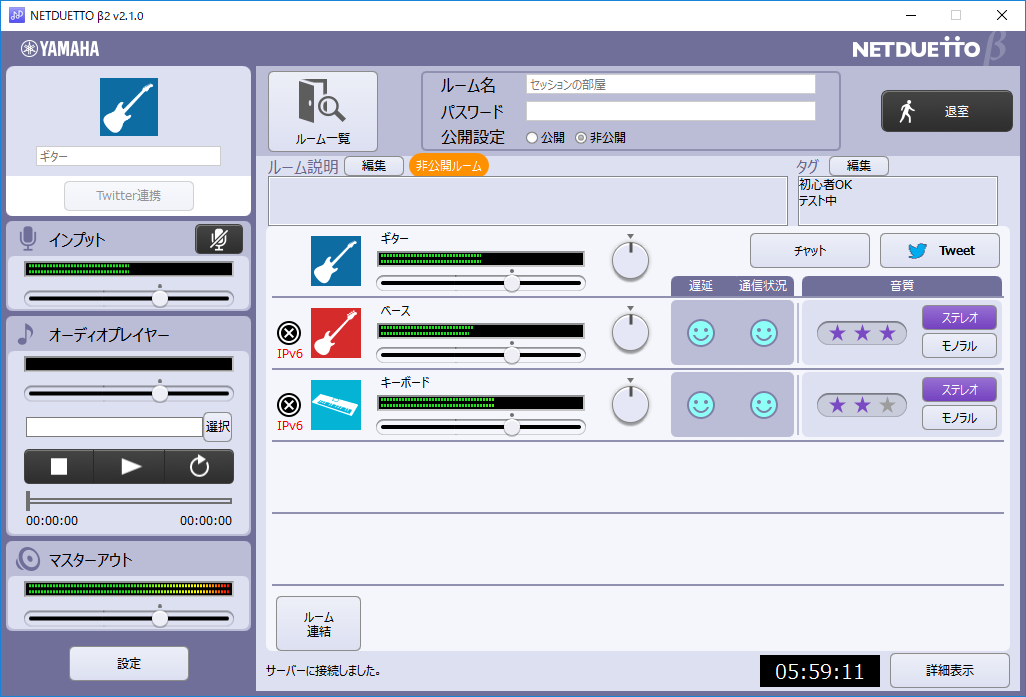The height and width of the screenshot is (697, 1026).
Task: Open the room list with ルーム一覧 button
Action: point(323,112)
